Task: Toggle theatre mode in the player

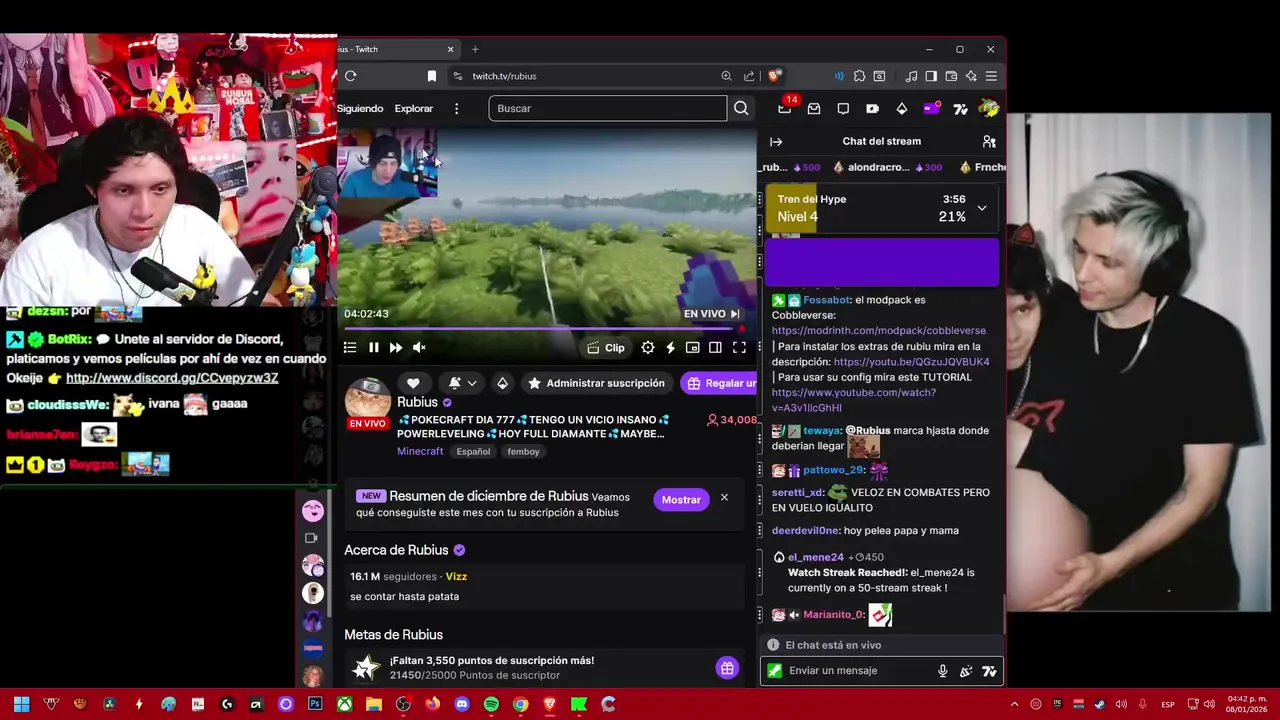Action: pyautogui.click(x=715, y=347)
